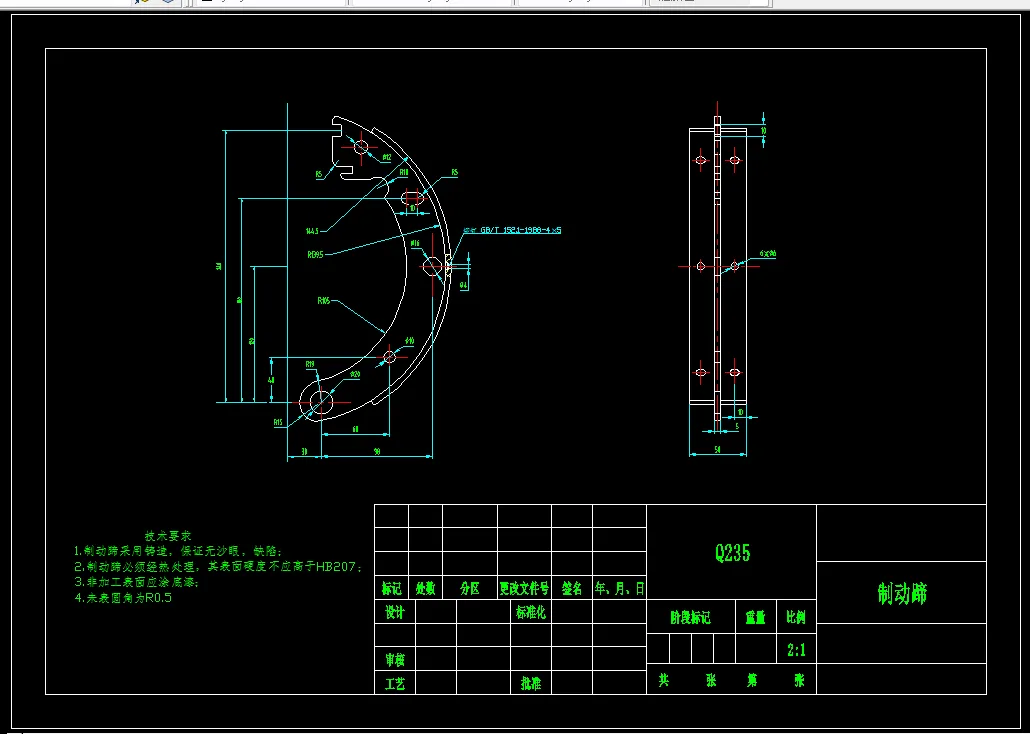Click the 90 horizontal dimension value
The width and height of the screenshot is (1030, 734).
pyautogui.click(x=377, y=451)
